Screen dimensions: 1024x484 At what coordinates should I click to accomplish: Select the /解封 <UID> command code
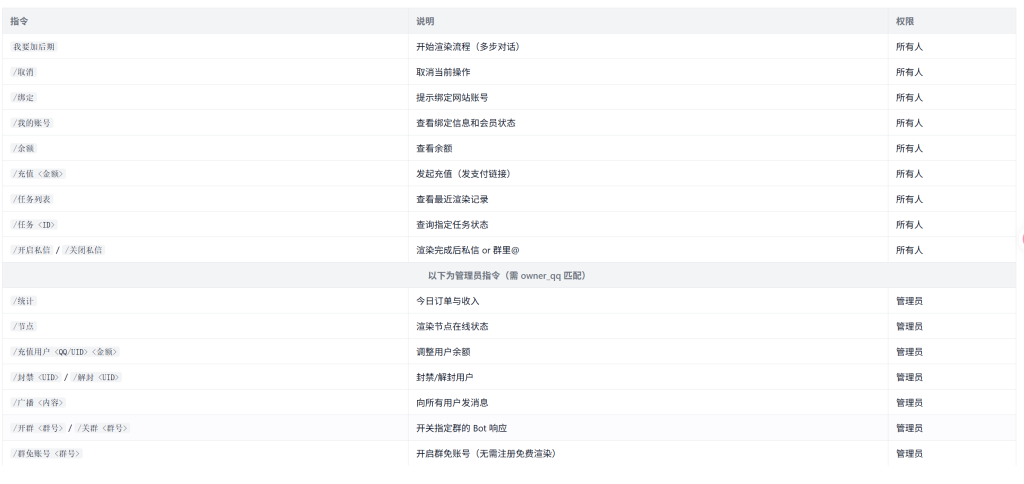(x=98, y=377)
